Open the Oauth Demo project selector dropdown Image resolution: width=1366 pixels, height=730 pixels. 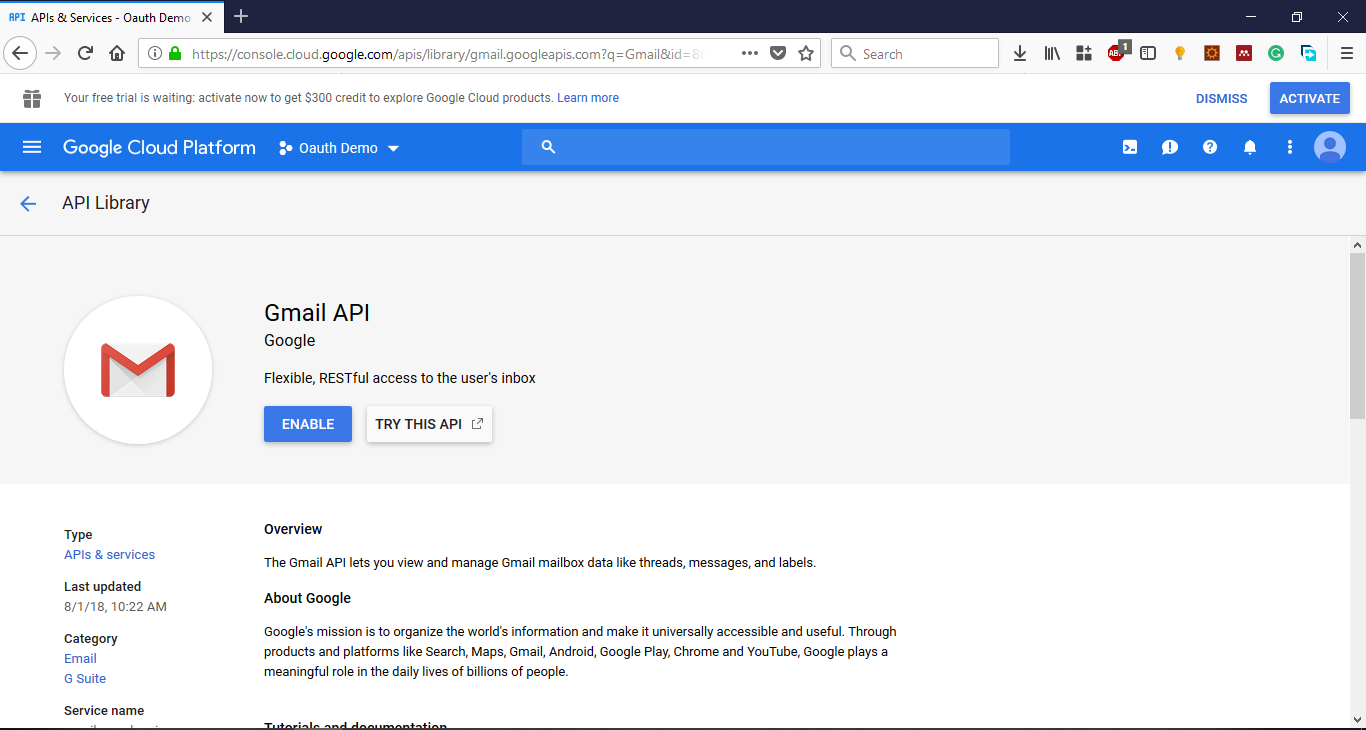click(339, 147)
